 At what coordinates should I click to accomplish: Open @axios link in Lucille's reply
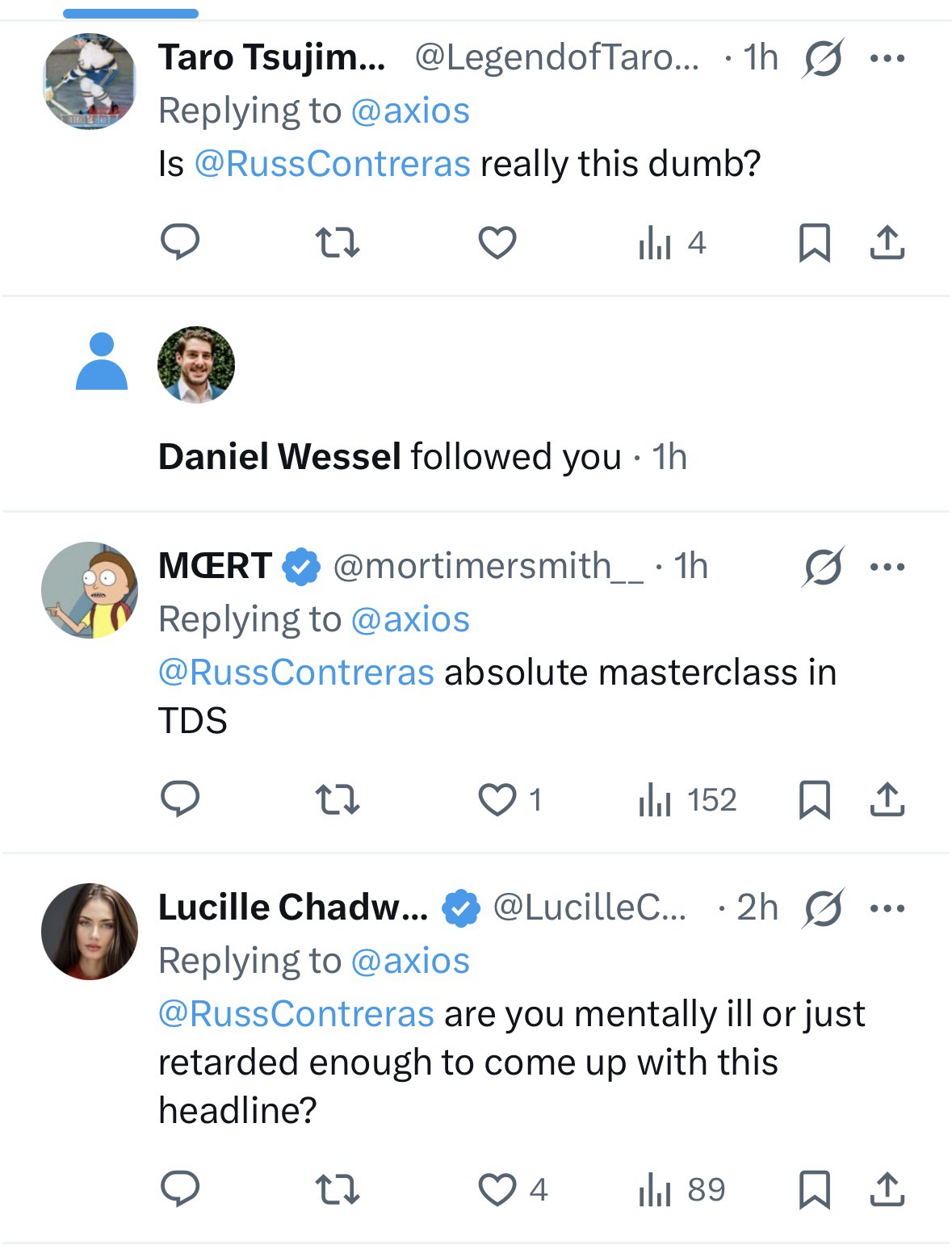(410, 961)
